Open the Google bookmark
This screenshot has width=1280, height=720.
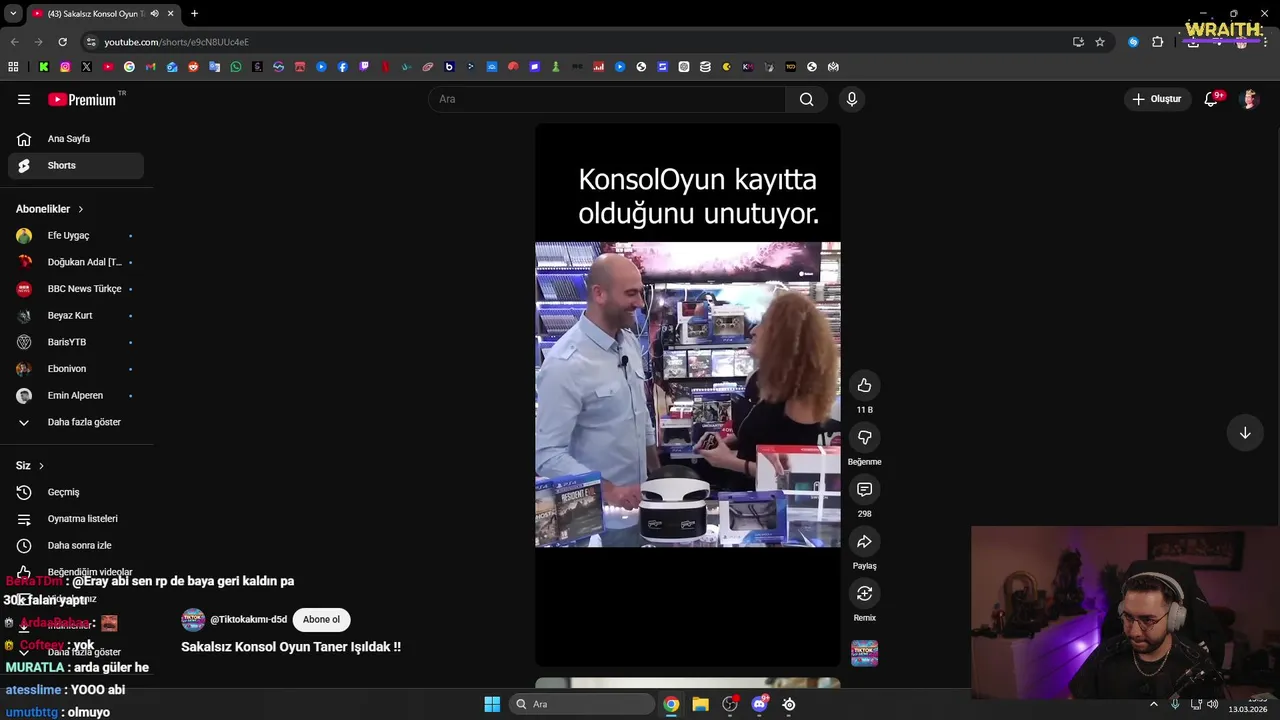tap(129, 67)
